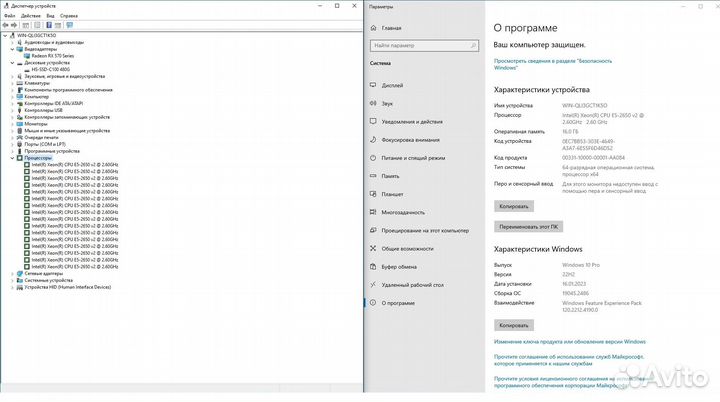Open the Properties toolbar icon in Device Manager
Viewport: 720px width, 402px height.
(37, 25)
